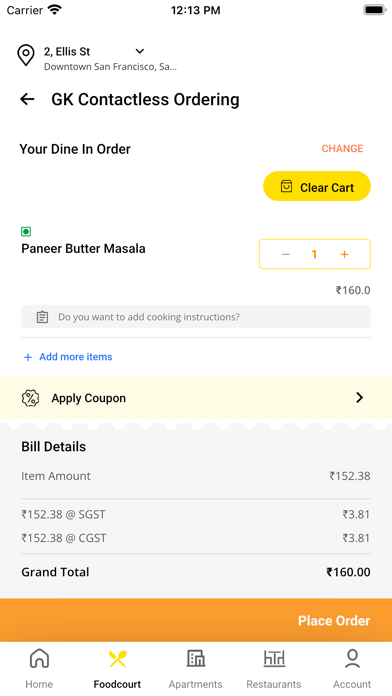
Task: Tap the green vegetarian indicator icon
Action: pyautogui.click(x=26, y=231)
